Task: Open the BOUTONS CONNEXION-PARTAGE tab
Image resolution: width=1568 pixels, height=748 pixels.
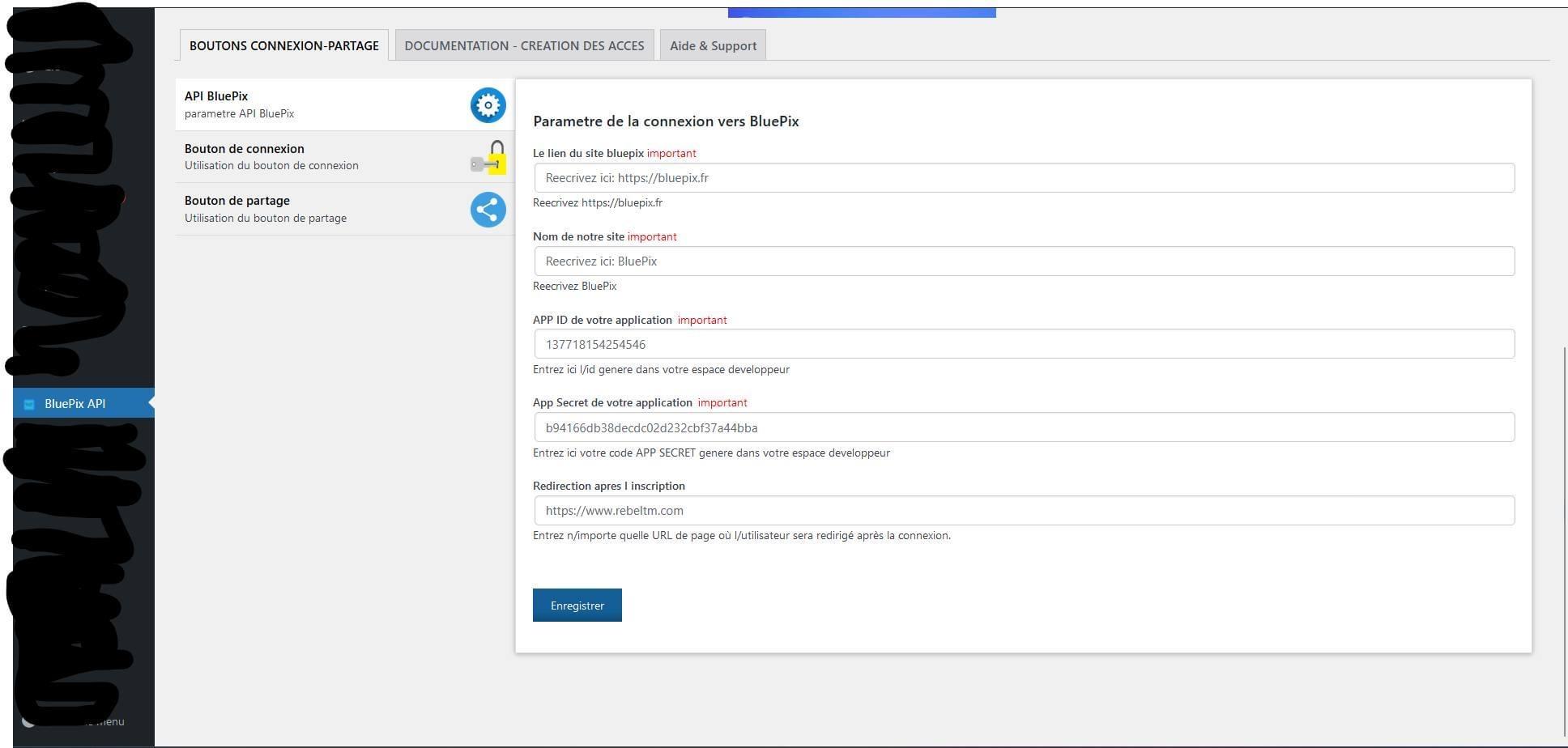Action: point(283,45)
